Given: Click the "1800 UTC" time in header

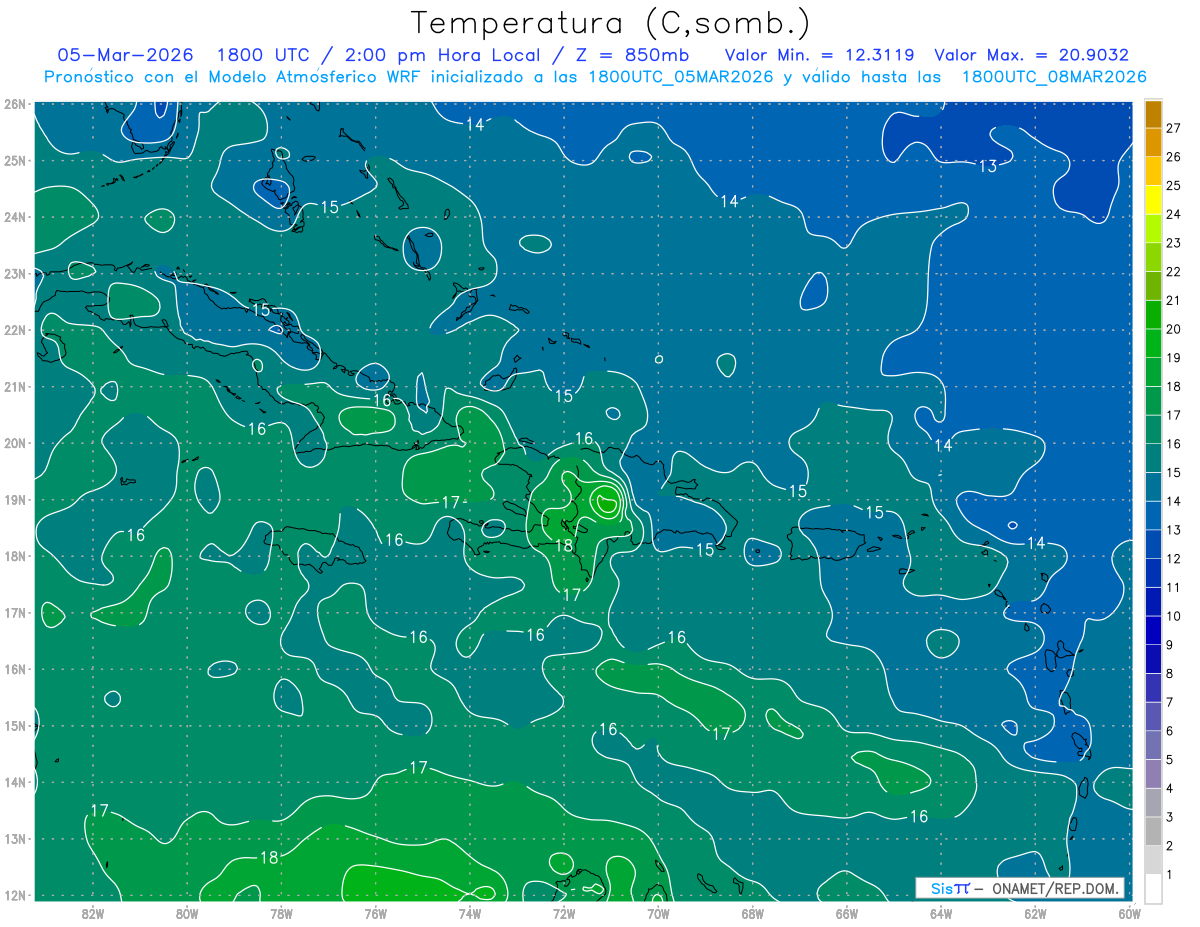Looking at the screenshot, I should tap(263, 55).
